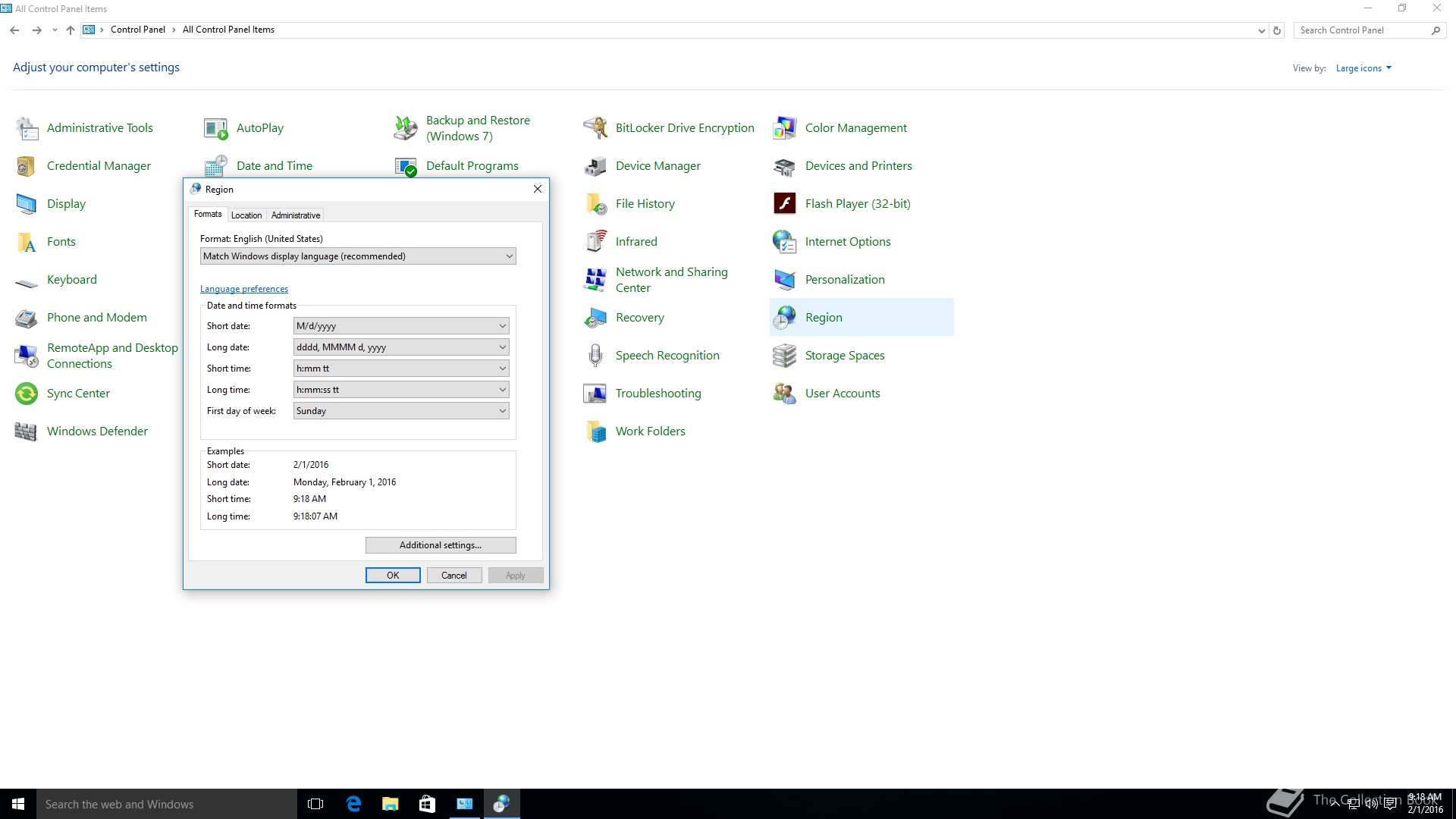
Task: Switch to the Administrative tab
Action: click(296, 215)
